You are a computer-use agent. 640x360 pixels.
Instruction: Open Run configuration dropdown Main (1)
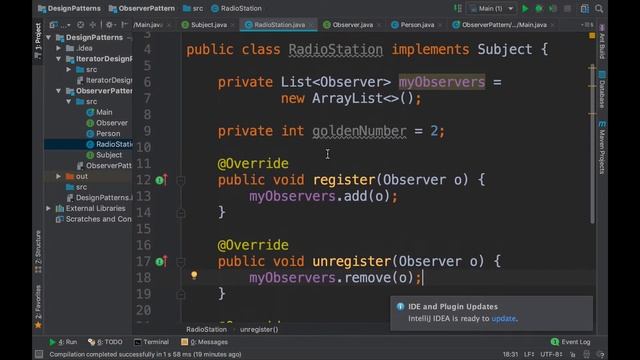coord(491,9)
